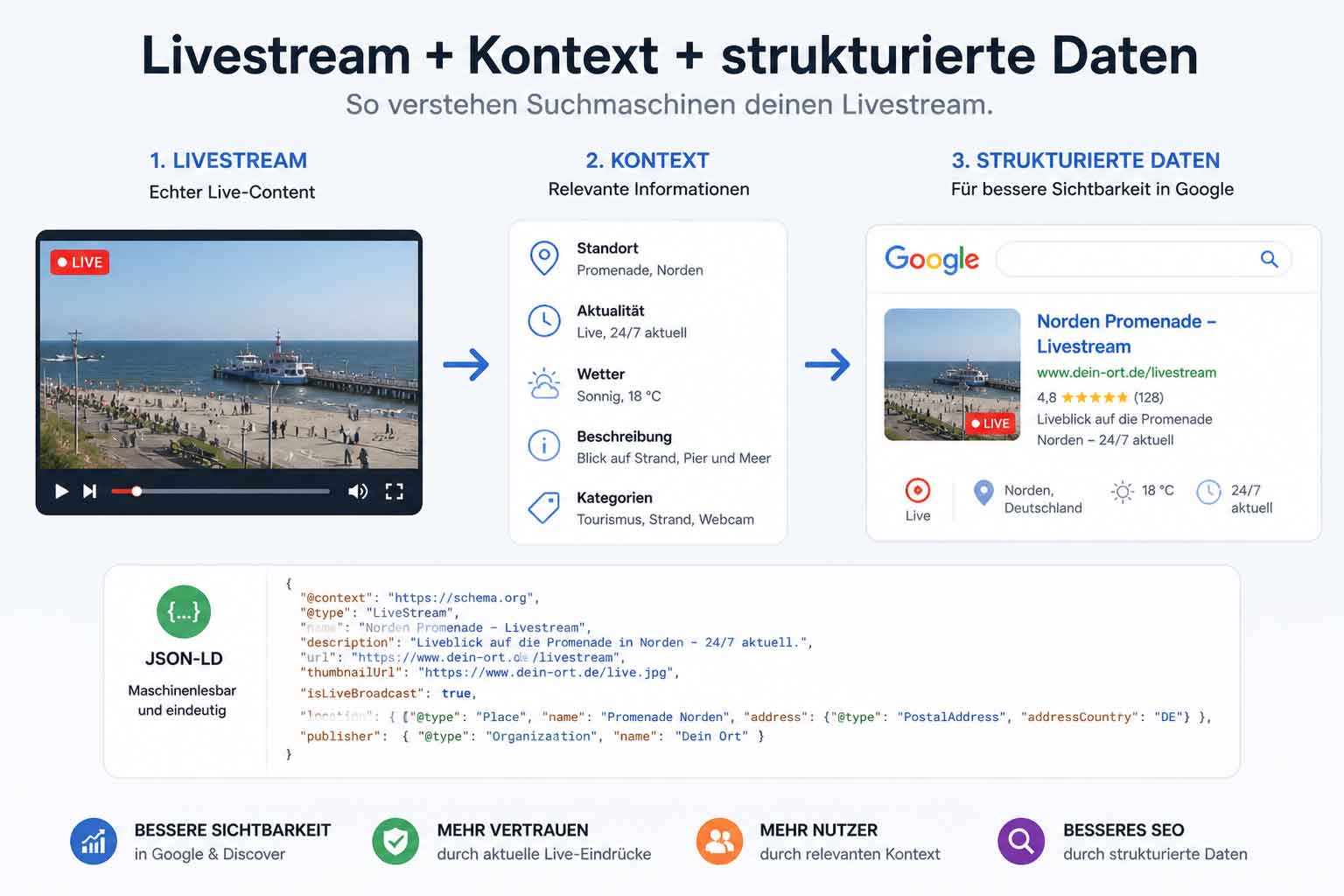The width and height of the screenshot is (1344, 896).
Task: Click the Besseres SEO magnifier icon
Action: pyautogui.click(x=1021, y=842)
